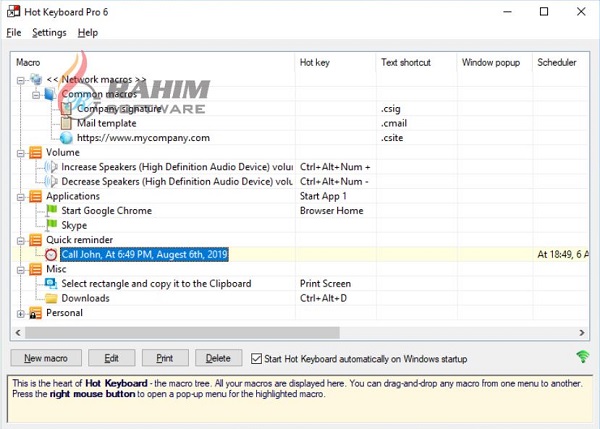Click the Window popup column header
The height and width of the screenshot is (429, 600).
coord(494,62)
